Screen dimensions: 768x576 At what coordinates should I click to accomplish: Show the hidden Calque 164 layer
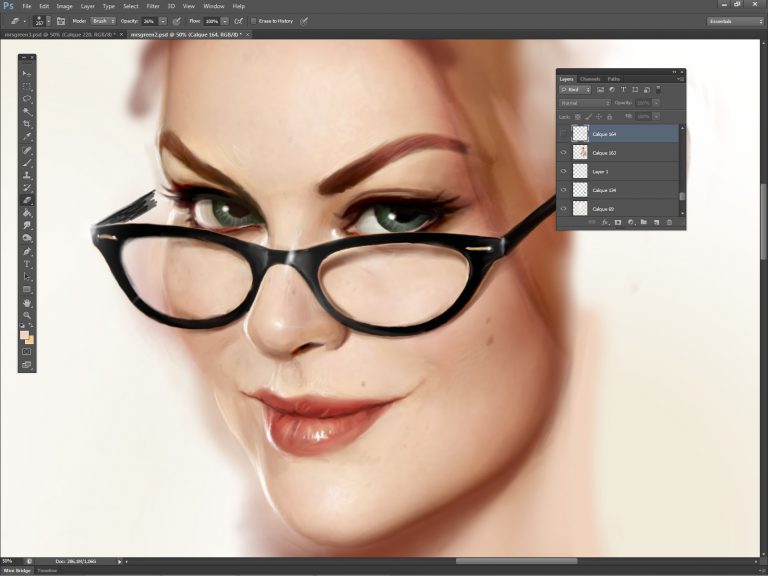[563, 134]
